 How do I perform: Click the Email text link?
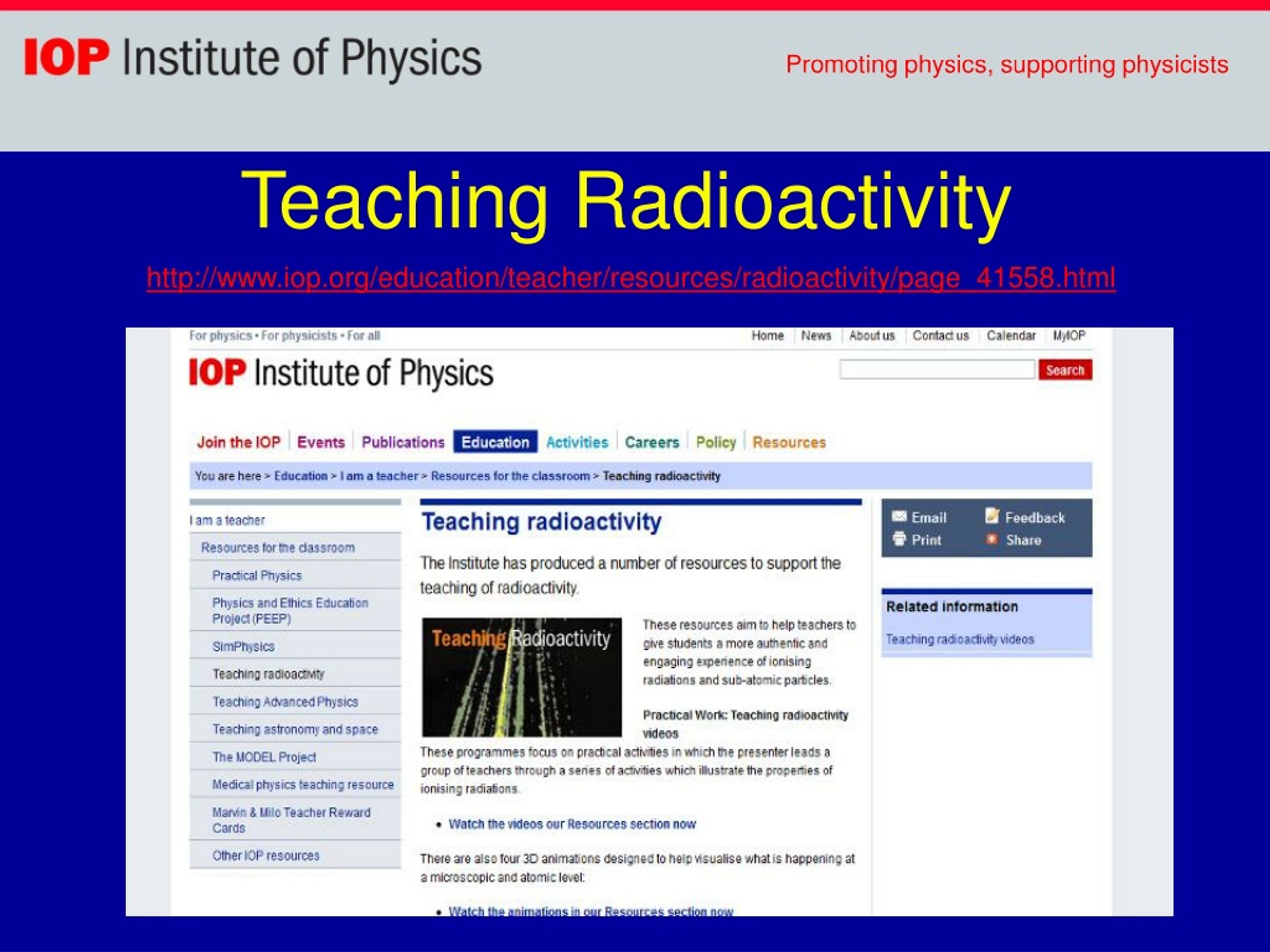point(928,518)
